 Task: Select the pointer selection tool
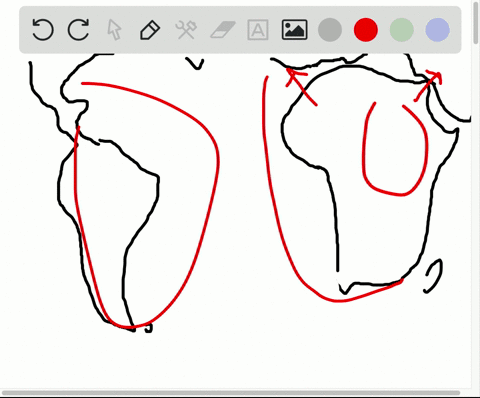tap(114, 30)
